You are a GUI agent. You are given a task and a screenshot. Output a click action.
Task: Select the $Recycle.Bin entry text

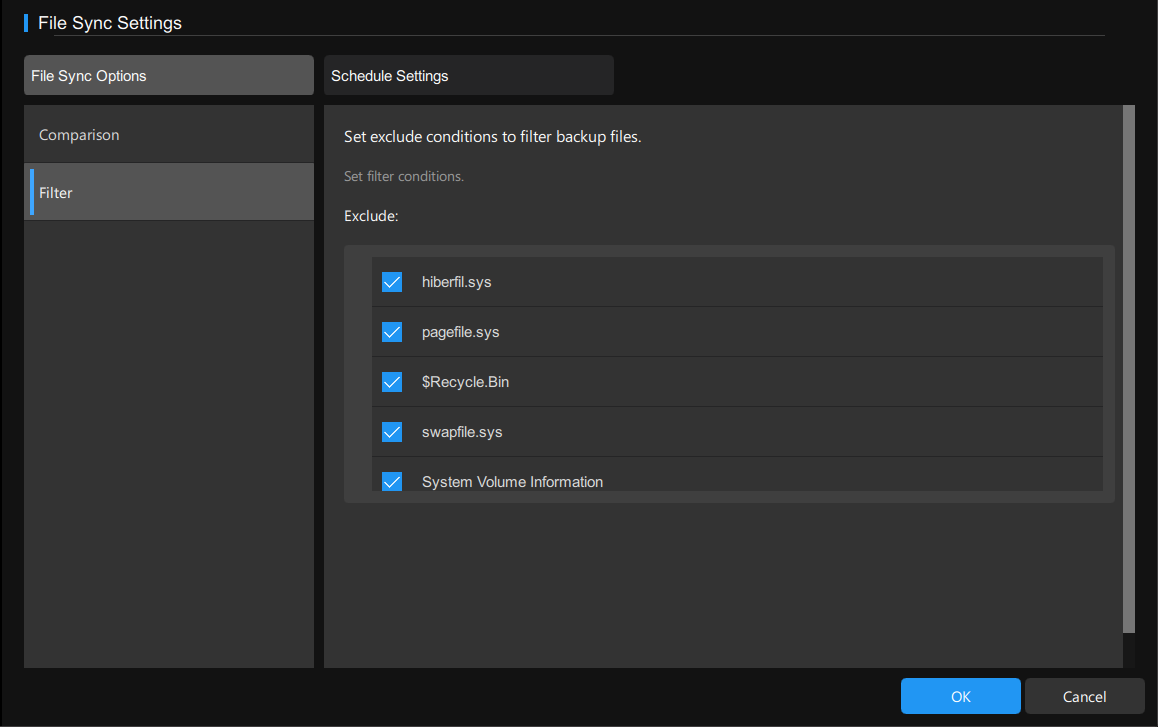coord(465,382)
